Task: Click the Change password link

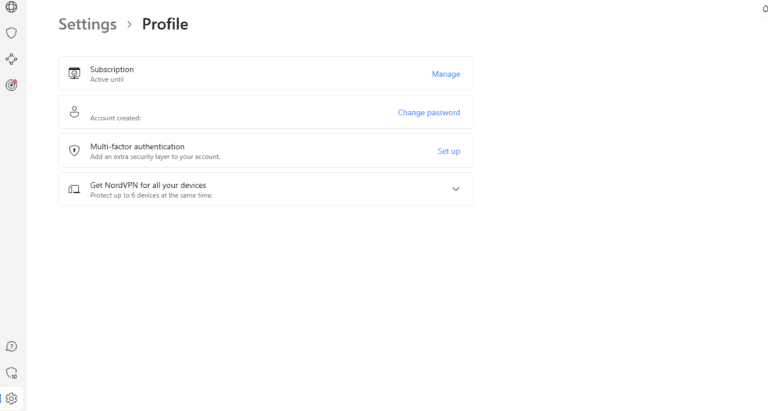Action: click(429, 113)
